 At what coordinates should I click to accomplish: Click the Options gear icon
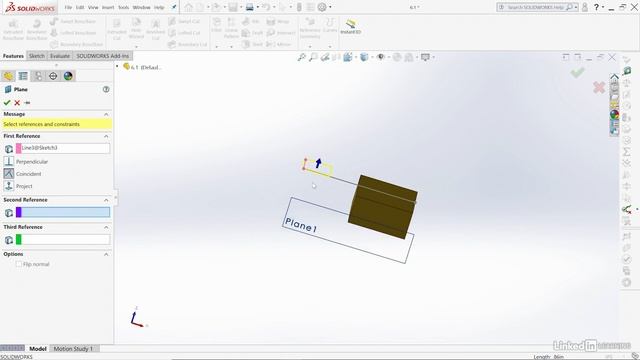pos(322,7)
